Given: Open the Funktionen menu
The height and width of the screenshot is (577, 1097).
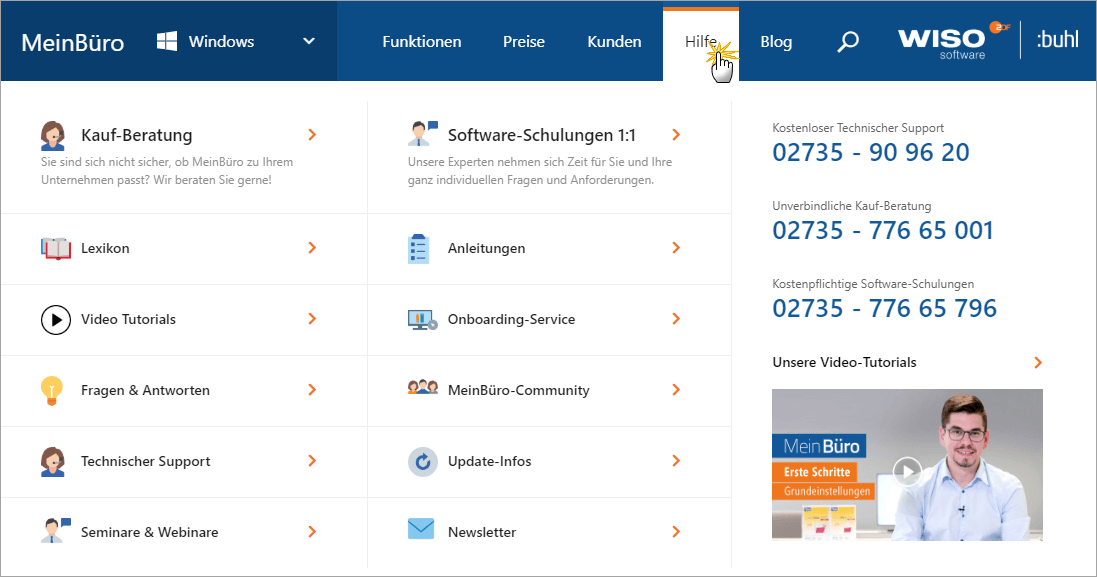Looking at the screenshot, I should pos(422,42).
